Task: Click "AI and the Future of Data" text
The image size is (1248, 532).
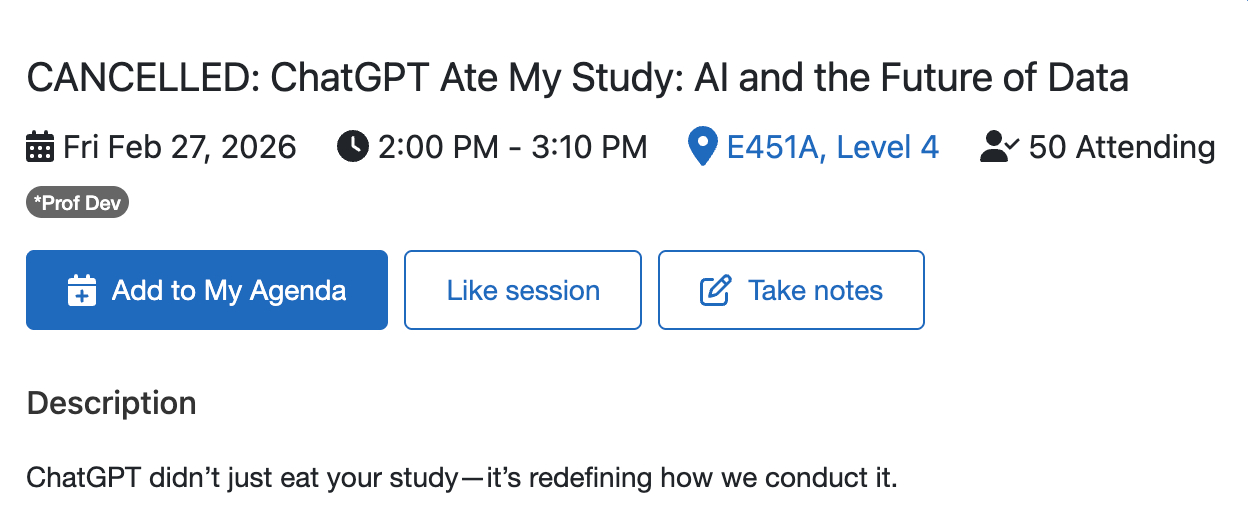Action: (x=905, y=78)
